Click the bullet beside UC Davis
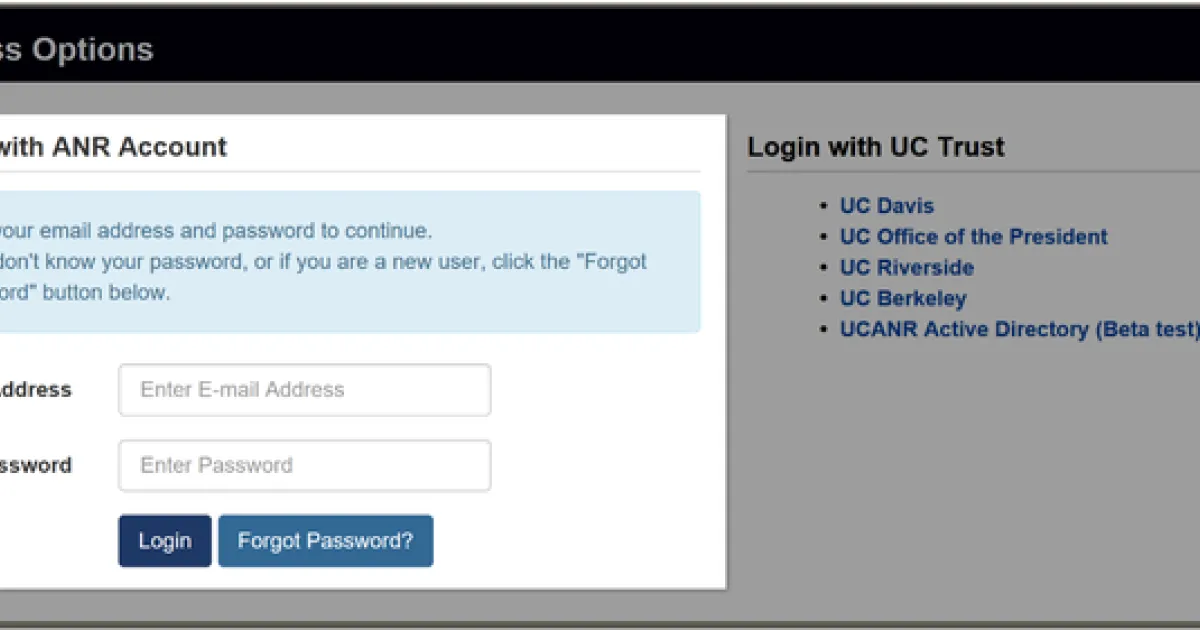 [824, 206]
